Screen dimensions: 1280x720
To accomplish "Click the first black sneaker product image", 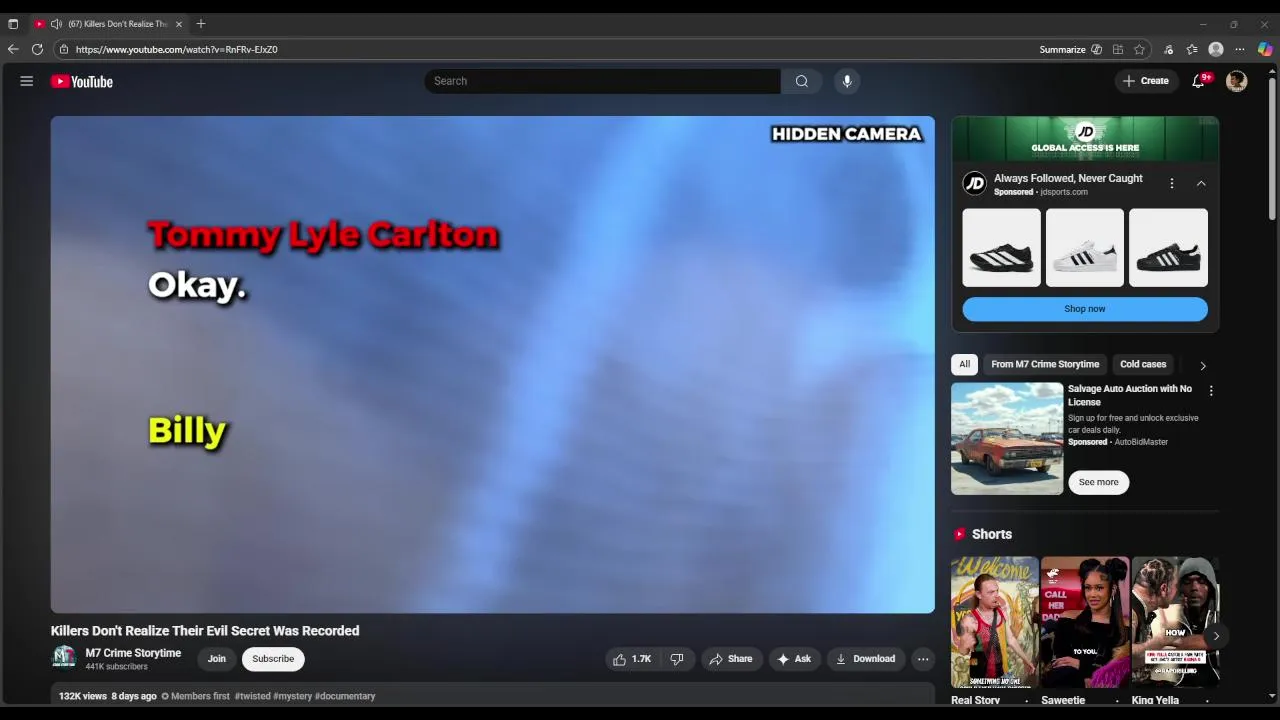I will [x=1001, y=248].
